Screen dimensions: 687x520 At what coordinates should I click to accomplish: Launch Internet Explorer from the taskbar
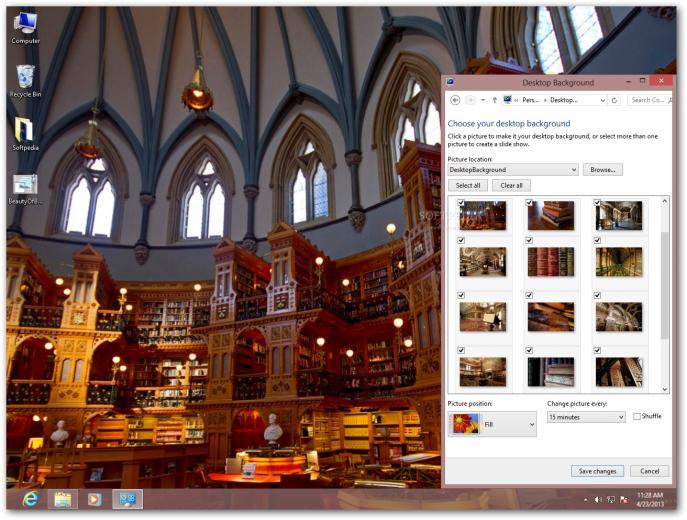(x=30, y=499)
